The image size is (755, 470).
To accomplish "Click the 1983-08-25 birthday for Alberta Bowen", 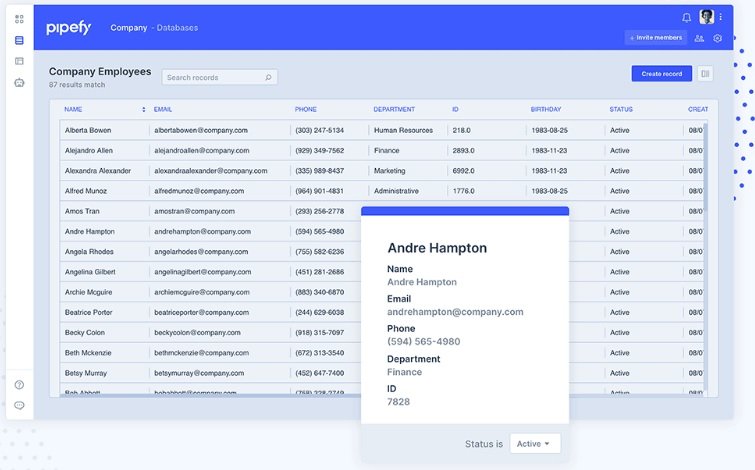I will [x=549, y=130].
